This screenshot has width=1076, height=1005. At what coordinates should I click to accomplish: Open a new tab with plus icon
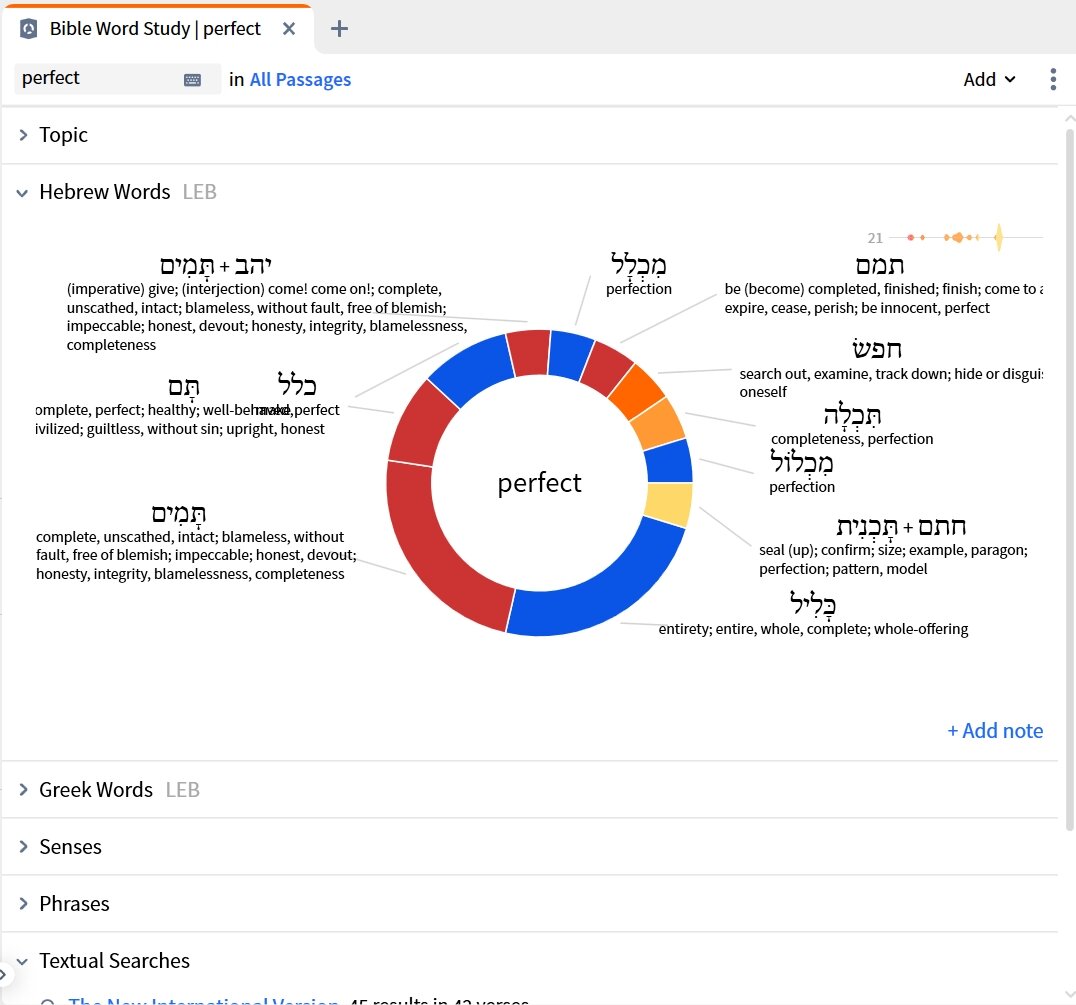click(x=339, y=29)
